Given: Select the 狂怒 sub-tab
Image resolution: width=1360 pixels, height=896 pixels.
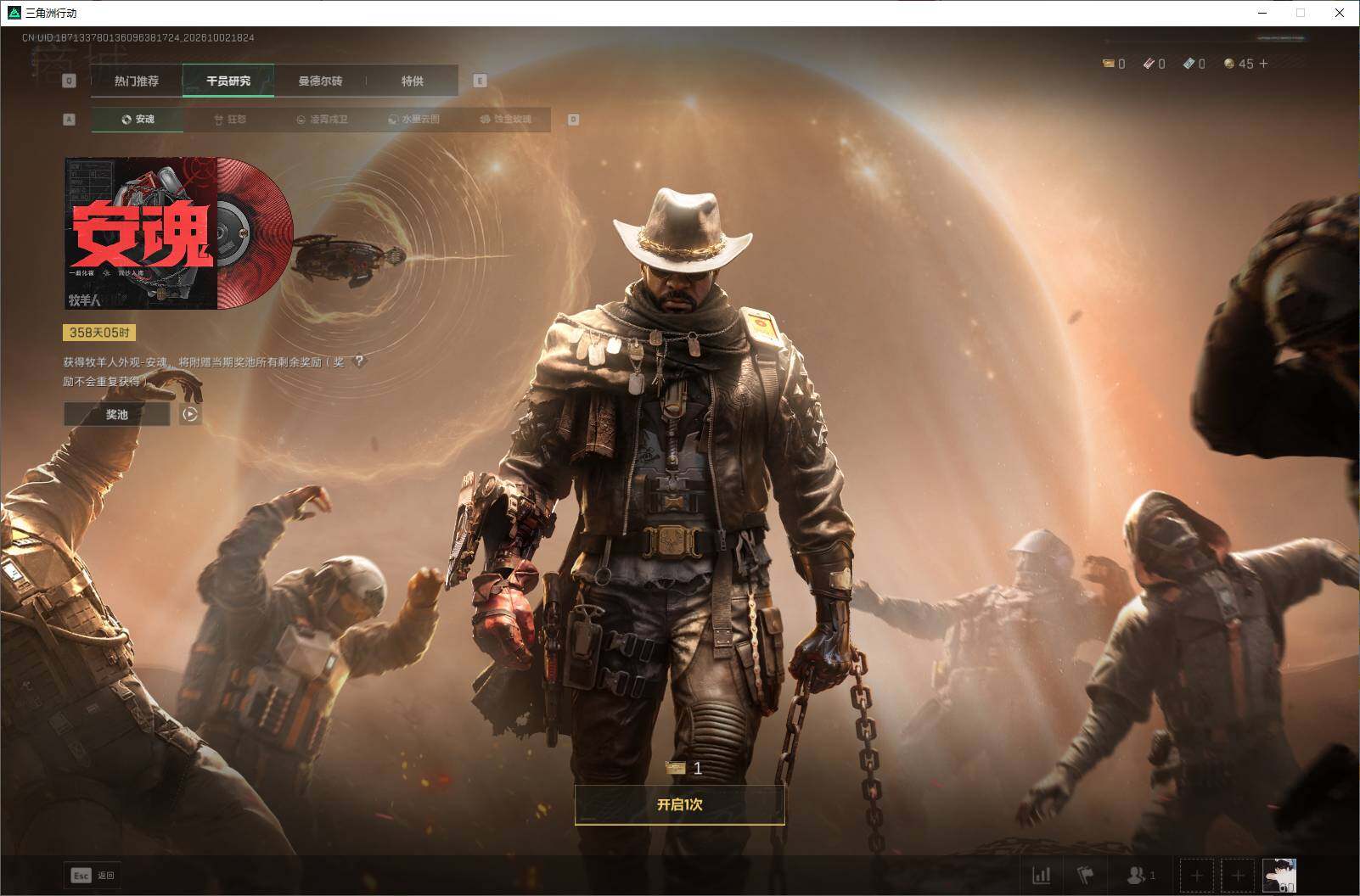Looking at the screenshot, I should click(x=230, y=120).
